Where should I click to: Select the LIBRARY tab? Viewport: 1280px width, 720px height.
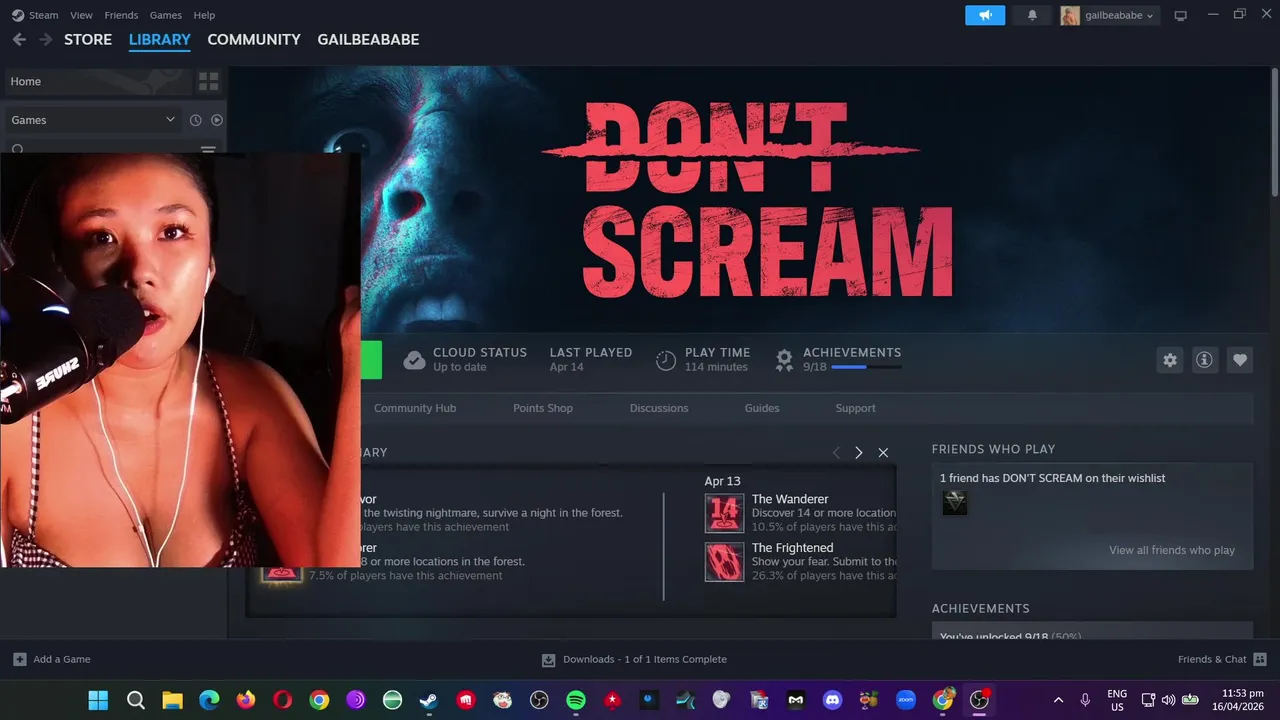160,39
